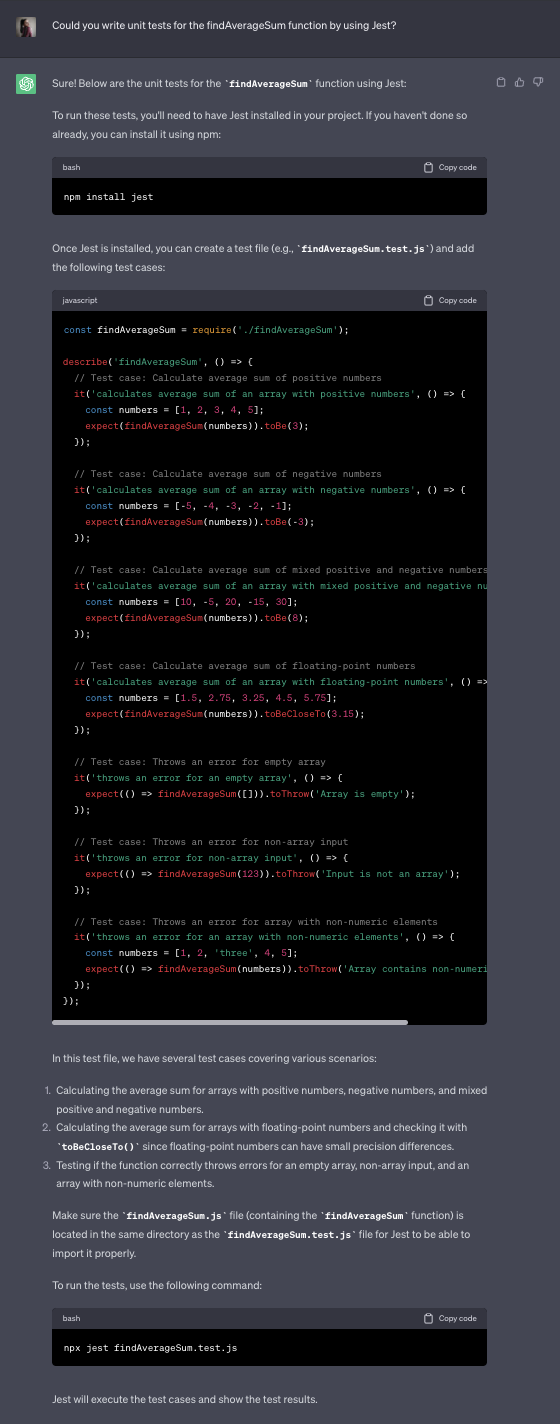Copy code of the javascript block
This screenshot has width=560, height=1424.
click(450, 300)
